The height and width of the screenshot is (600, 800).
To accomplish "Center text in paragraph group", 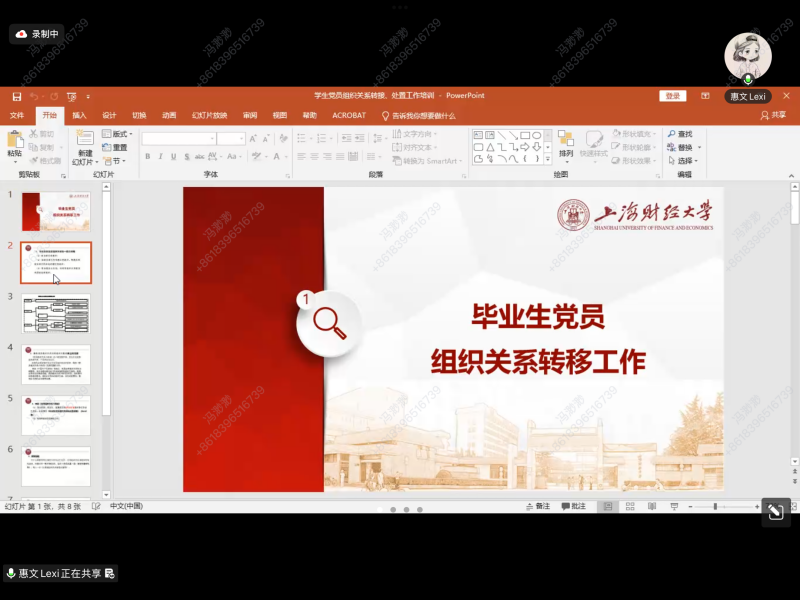I will (x=314, y=156).
